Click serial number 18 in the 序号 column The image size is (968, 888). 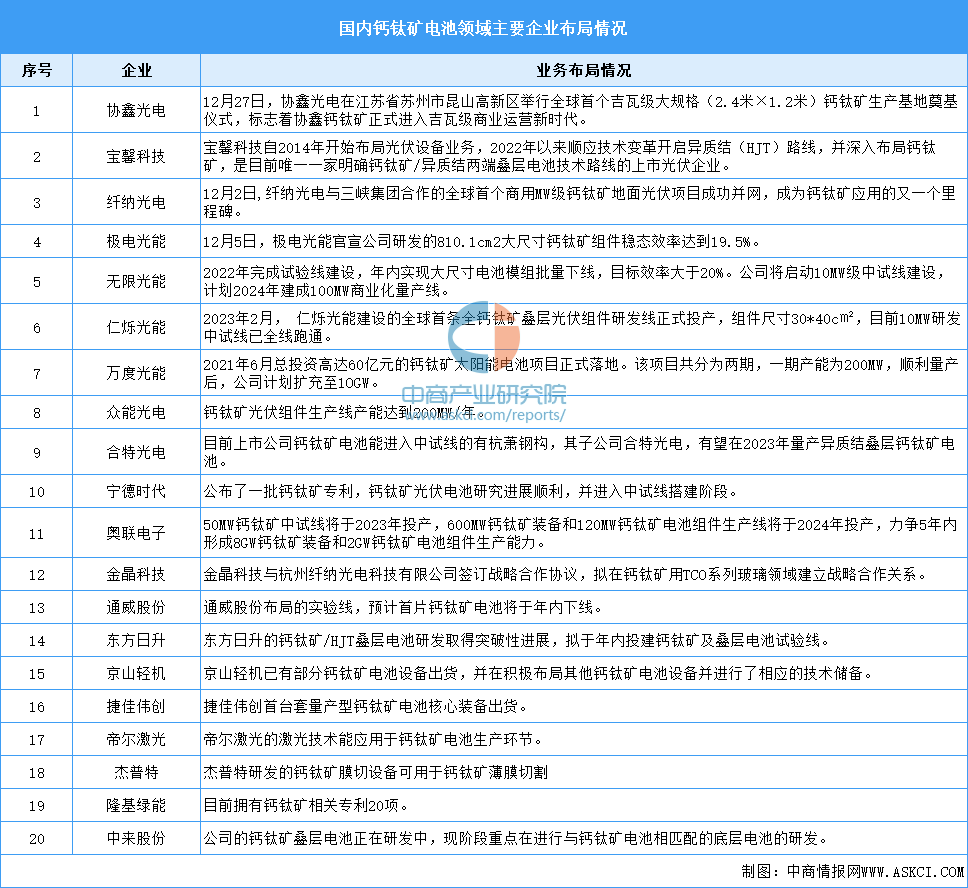(x=36, y=773)
